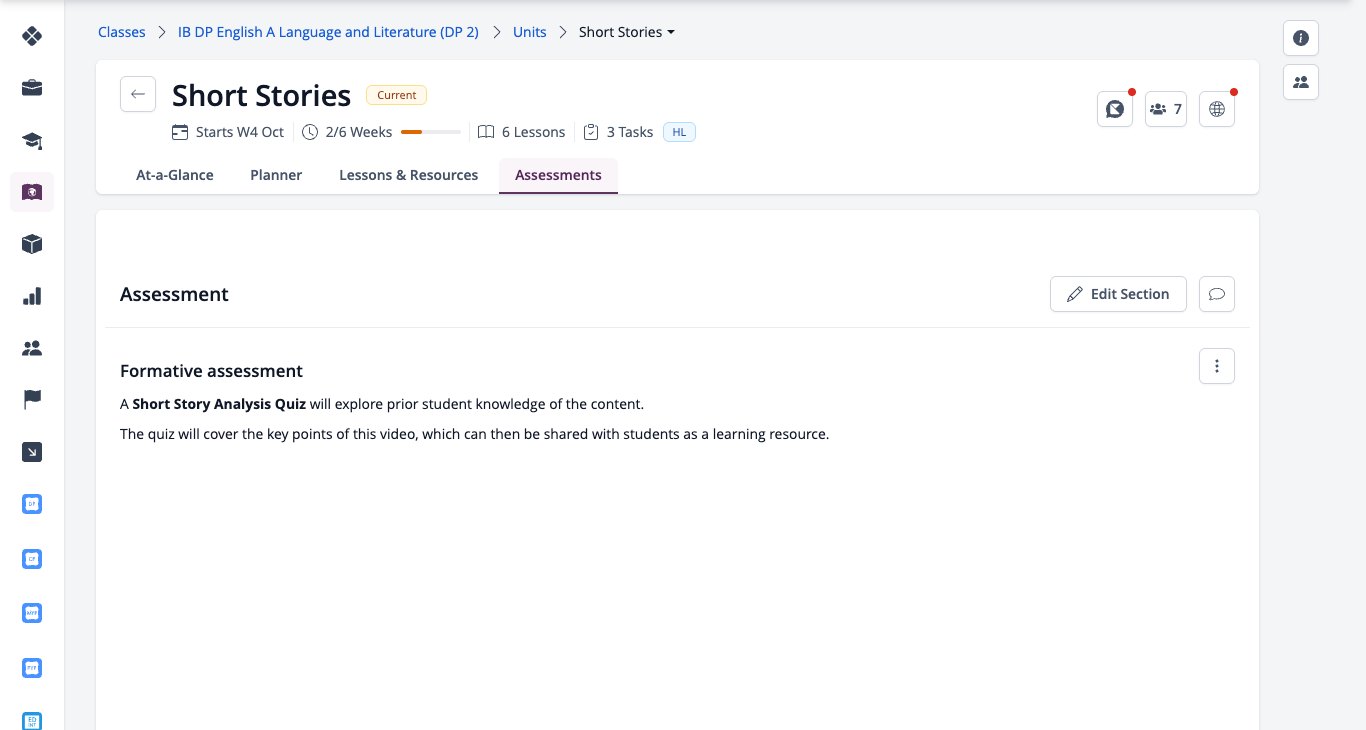Open the flag icon in sidebar

click(32, 400)
